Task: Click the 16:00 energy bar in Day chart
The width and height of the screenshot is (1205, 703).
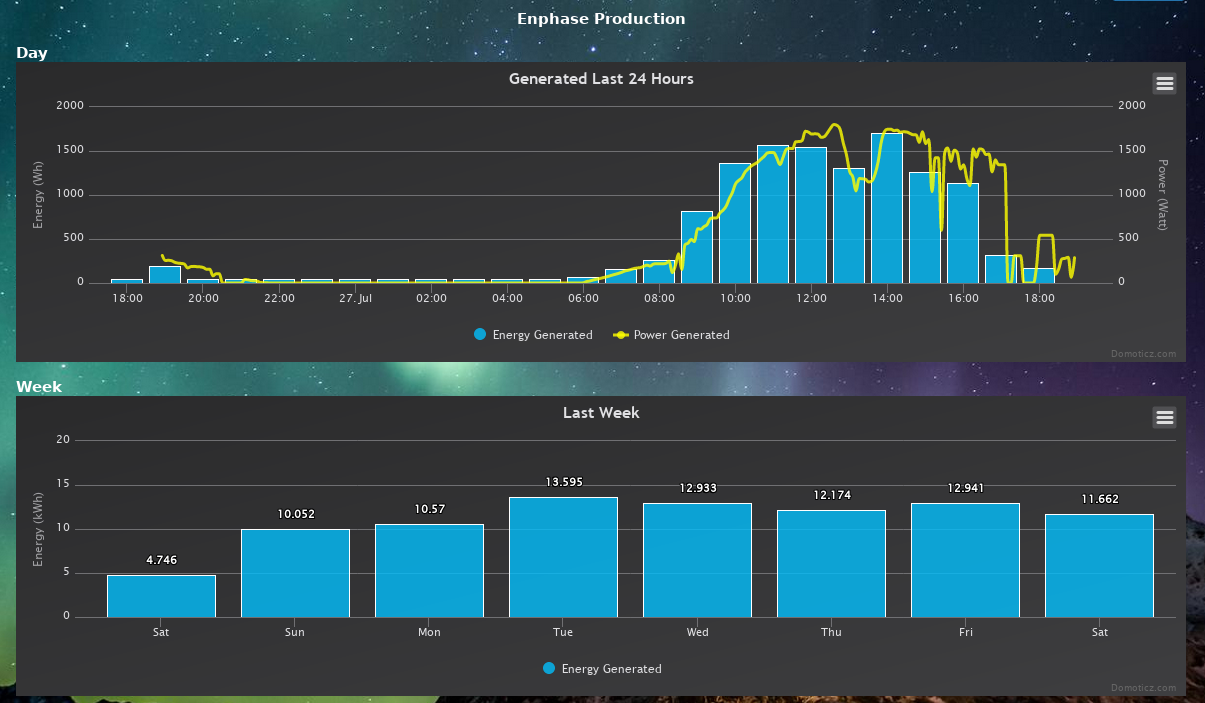Action: coord(963,233)
